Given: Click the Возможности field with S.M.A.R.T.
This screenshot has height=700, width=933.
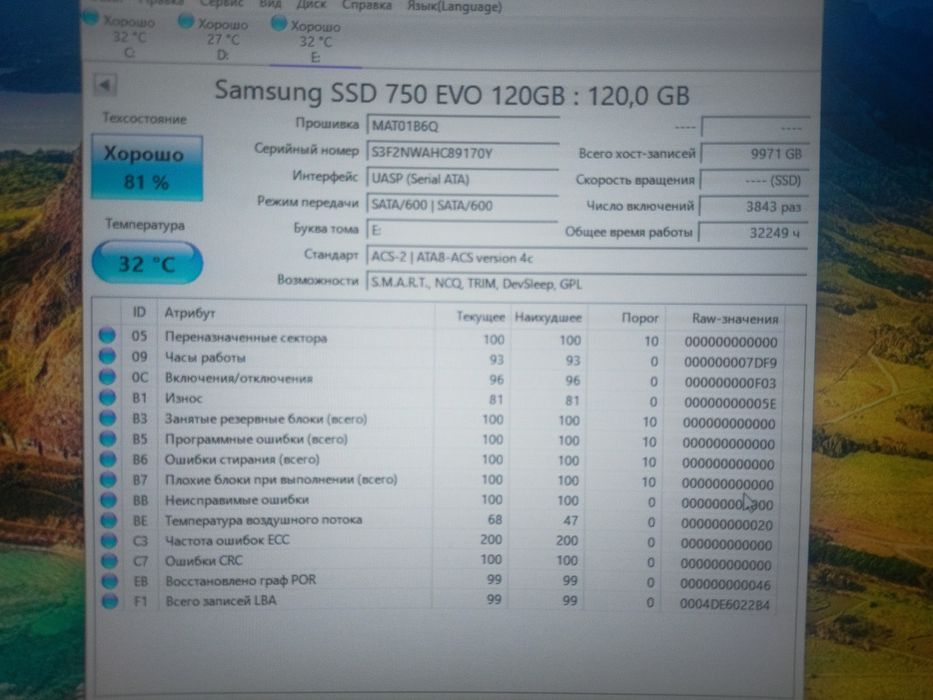Looking at the screenshot, I should (586, 283).
